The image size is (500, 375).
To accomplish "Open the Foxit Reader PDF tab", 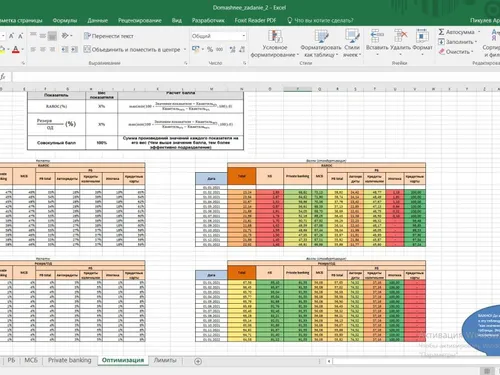I will (255, 20).
